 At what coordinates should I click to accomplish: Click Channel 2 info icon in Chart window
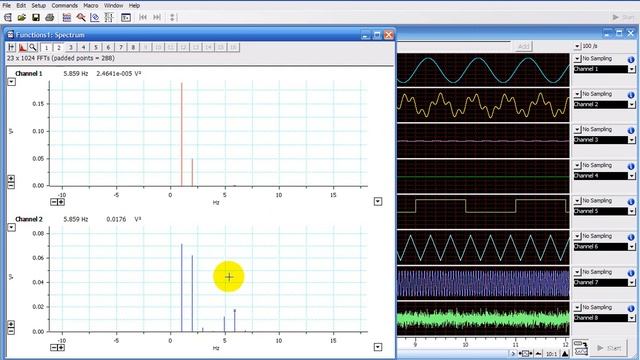[631, 95]
